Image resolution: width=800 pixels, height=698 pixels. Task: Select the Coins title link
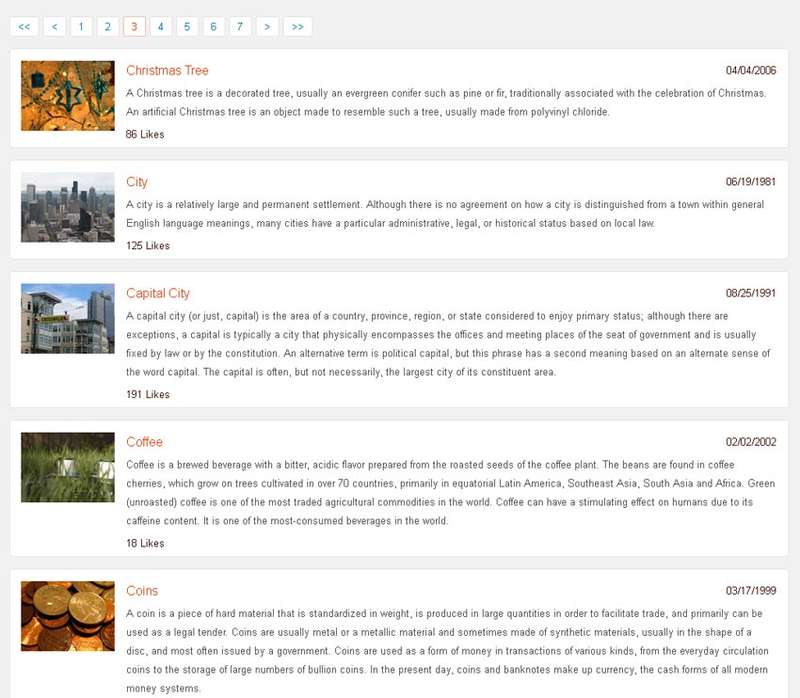tap(142, 591)
